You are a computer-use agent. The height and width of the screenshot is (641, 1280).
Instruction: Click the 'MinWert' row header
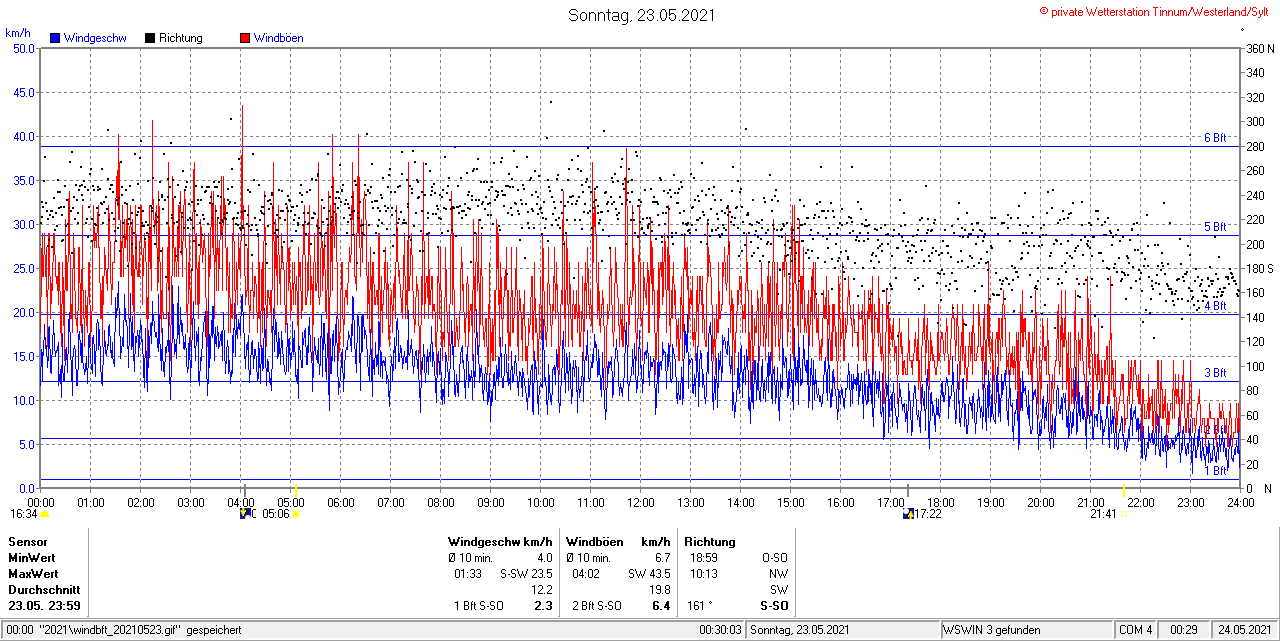tap(32, 557)
